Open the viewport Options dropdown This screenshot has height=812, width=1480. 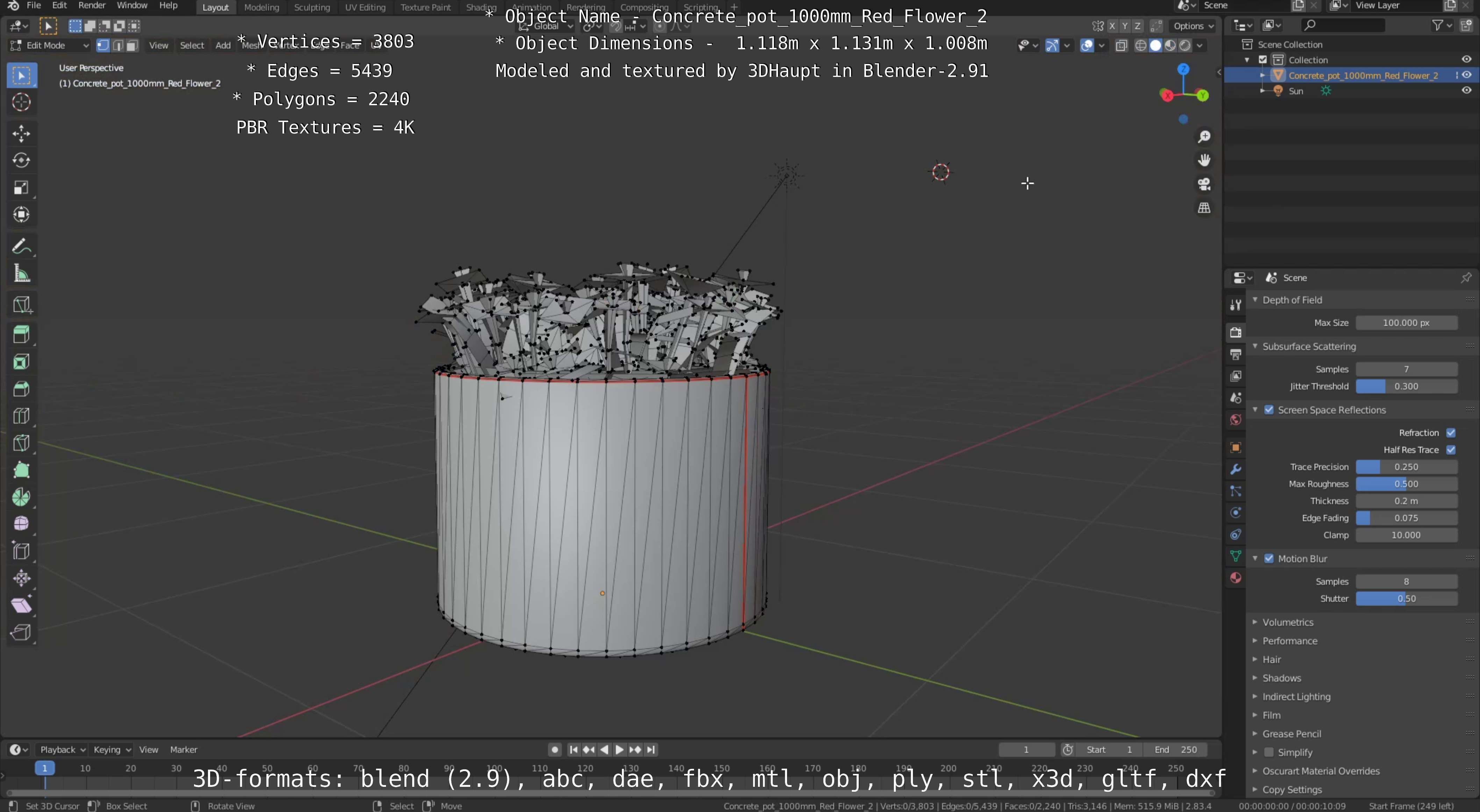[1193, 26]
